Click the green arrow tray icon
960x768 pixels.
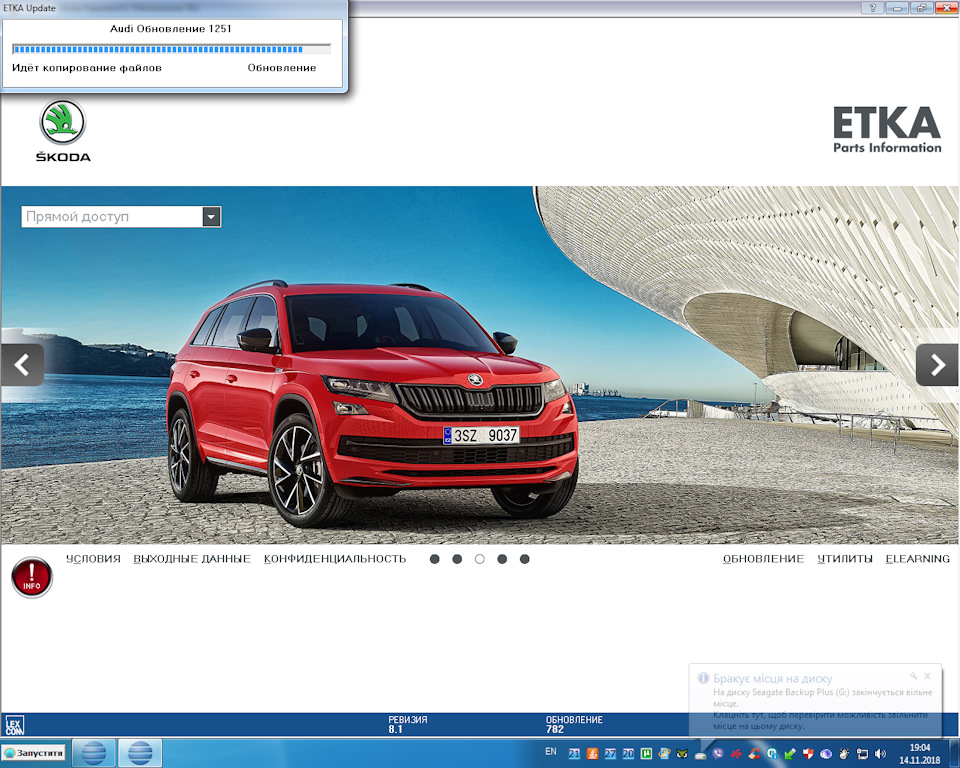(790, 754)
